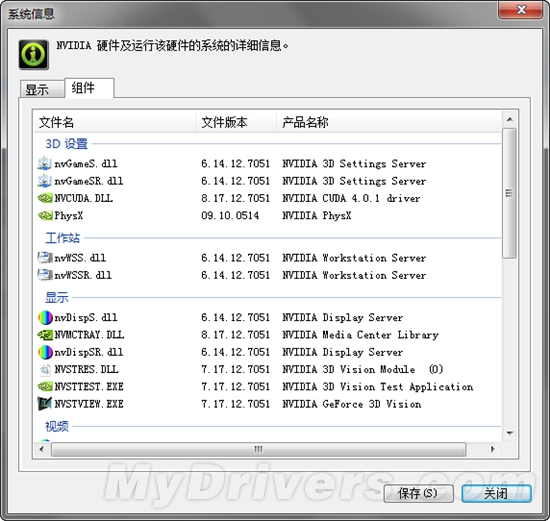The image size is (550, 521).
Task: Click the nvDispS.dll color wheel icon
Action: point(45,318)
